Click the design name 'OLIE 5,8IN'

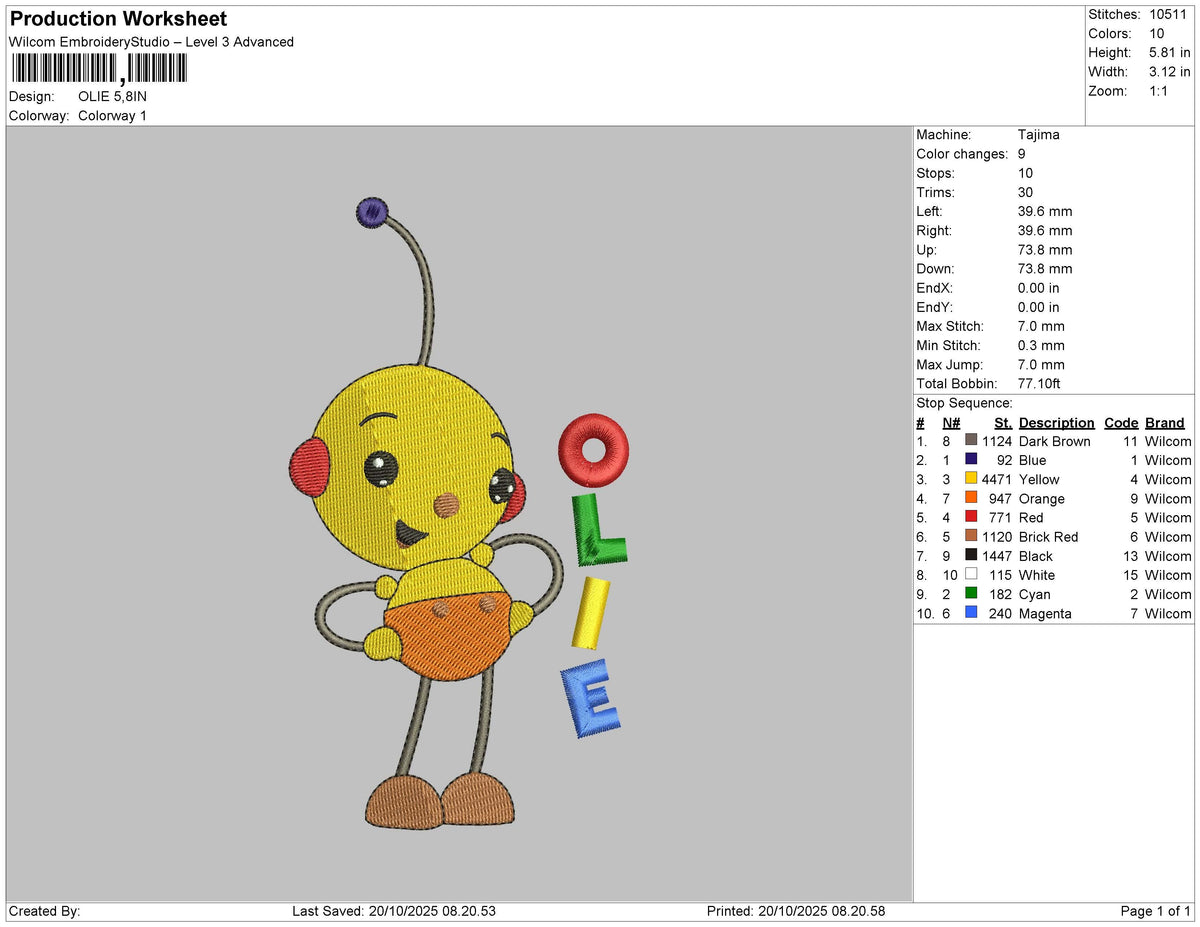click(112, 97)
